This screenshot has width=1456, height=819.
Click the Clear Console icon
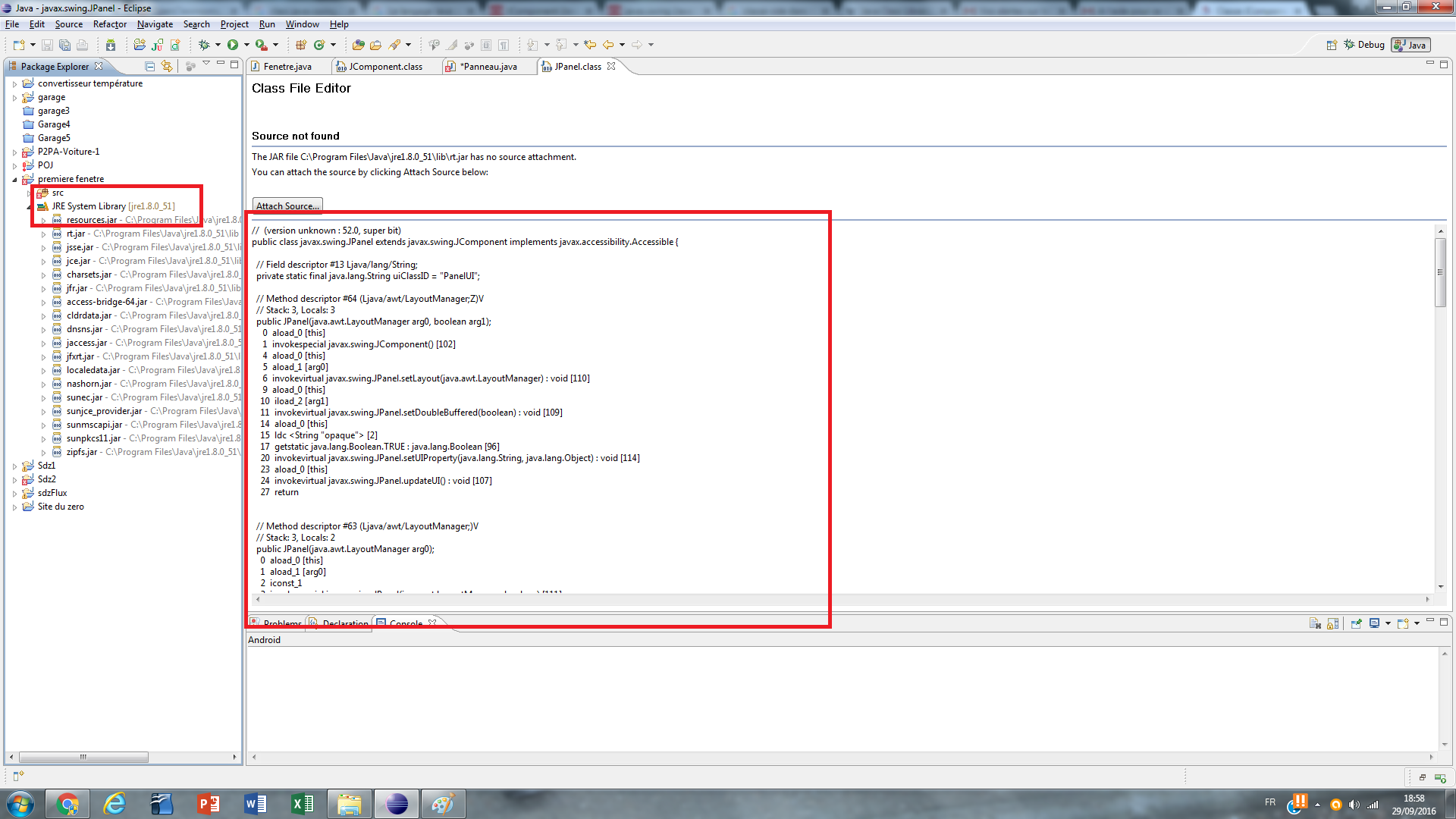coord(1315,623)
